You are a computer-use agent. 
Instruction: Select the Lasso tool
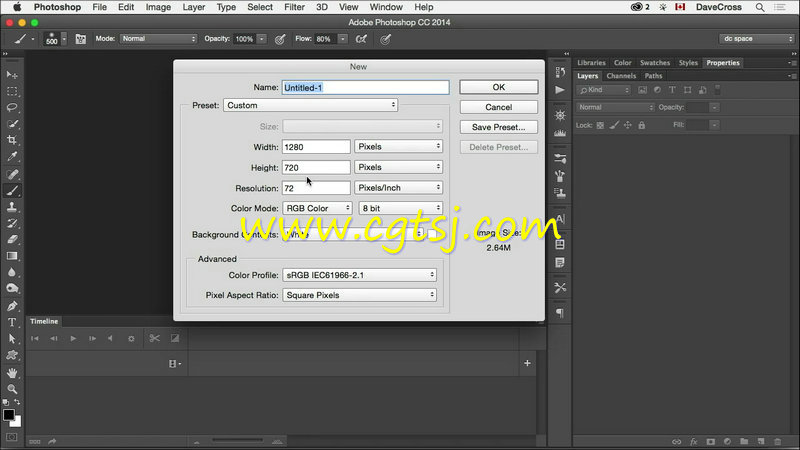pos(12,108)
